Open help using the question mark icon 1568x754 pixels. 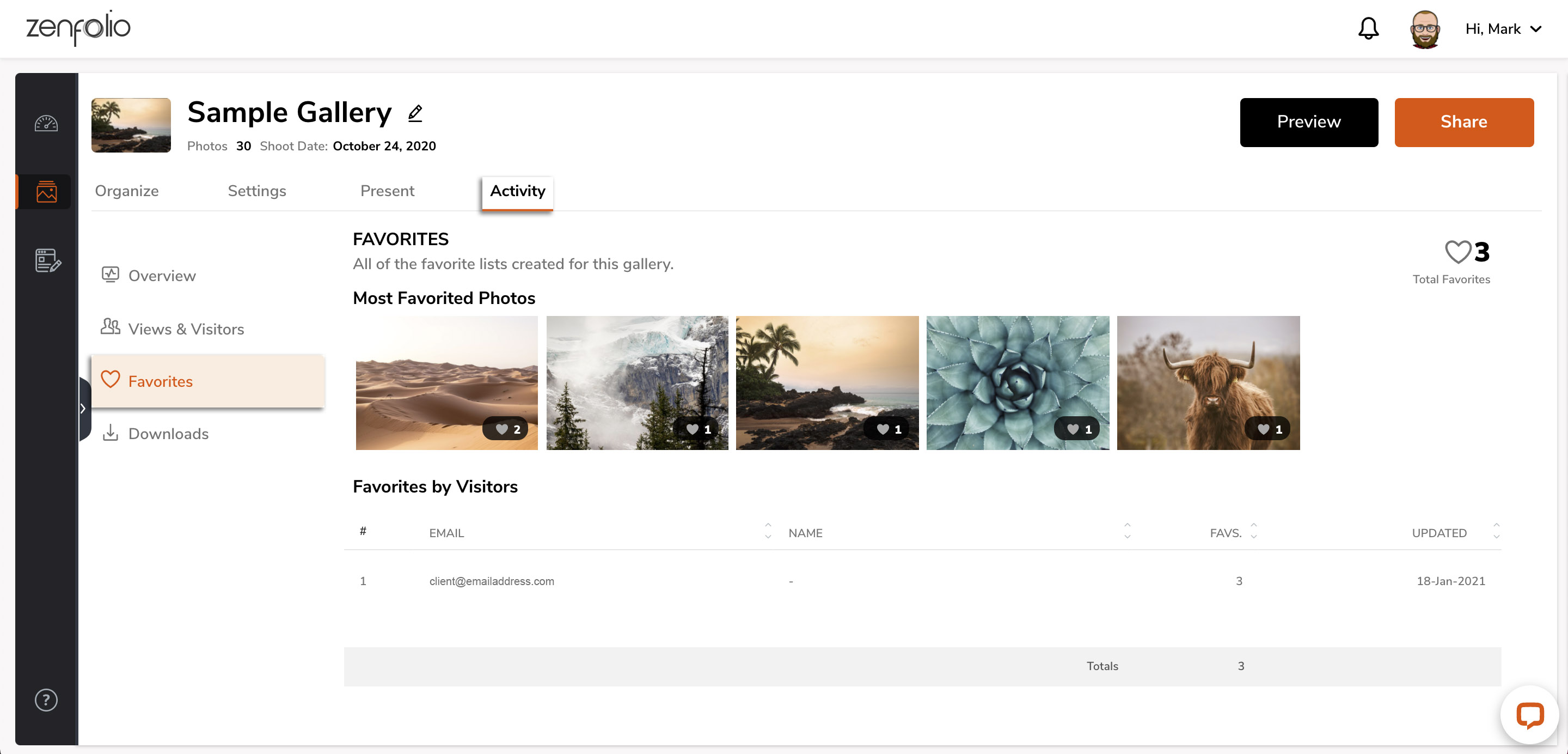coord(45,700)
